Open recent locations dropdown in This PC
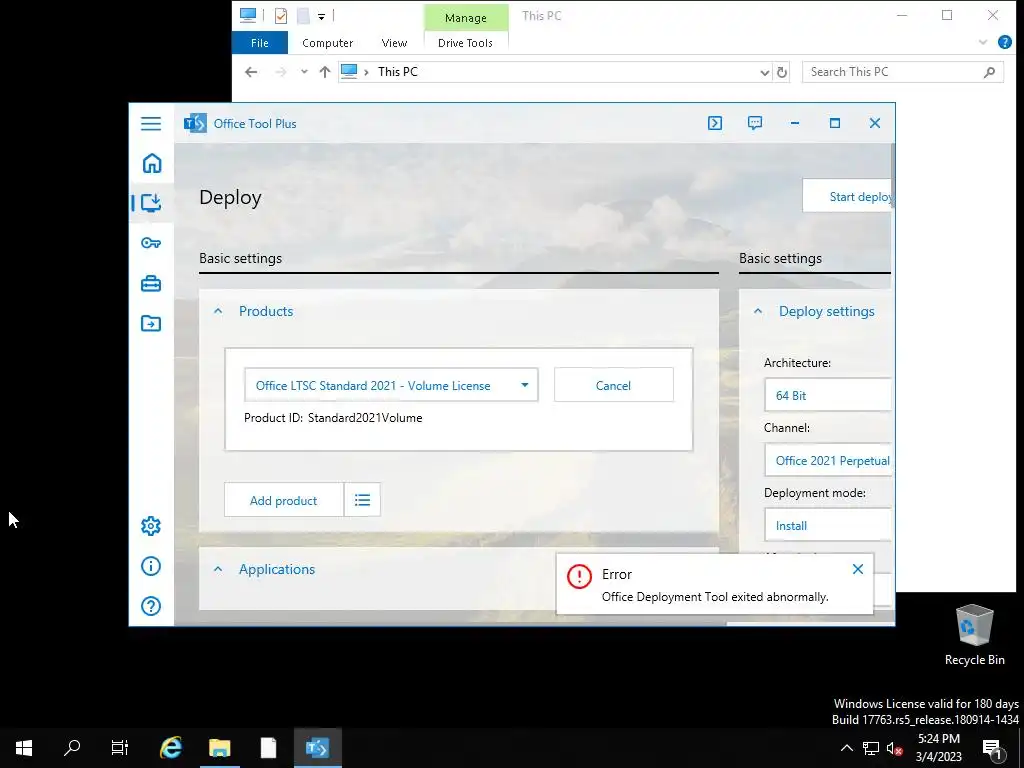The image size is (1024, 768). (x=304, y=72)
